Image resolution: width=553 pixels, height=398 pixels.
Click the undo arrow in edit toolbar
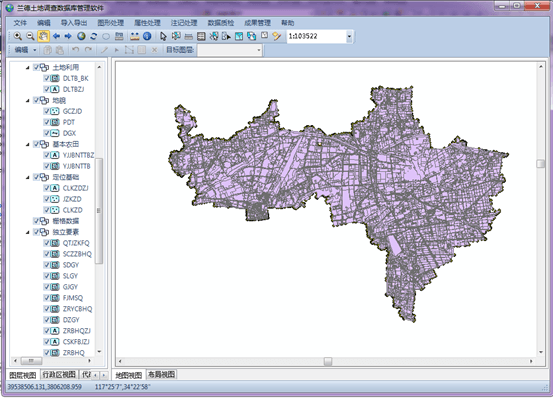pyautogui.click(x=75, y=50)
